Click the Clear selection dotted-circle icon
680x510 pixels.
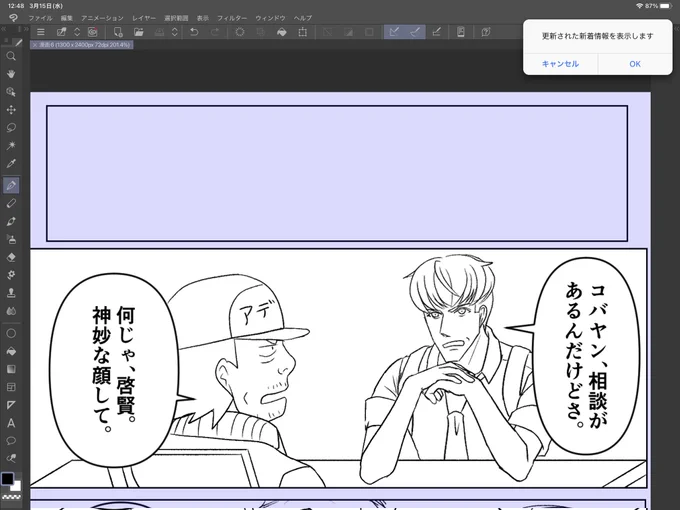(x=240, y=32)
